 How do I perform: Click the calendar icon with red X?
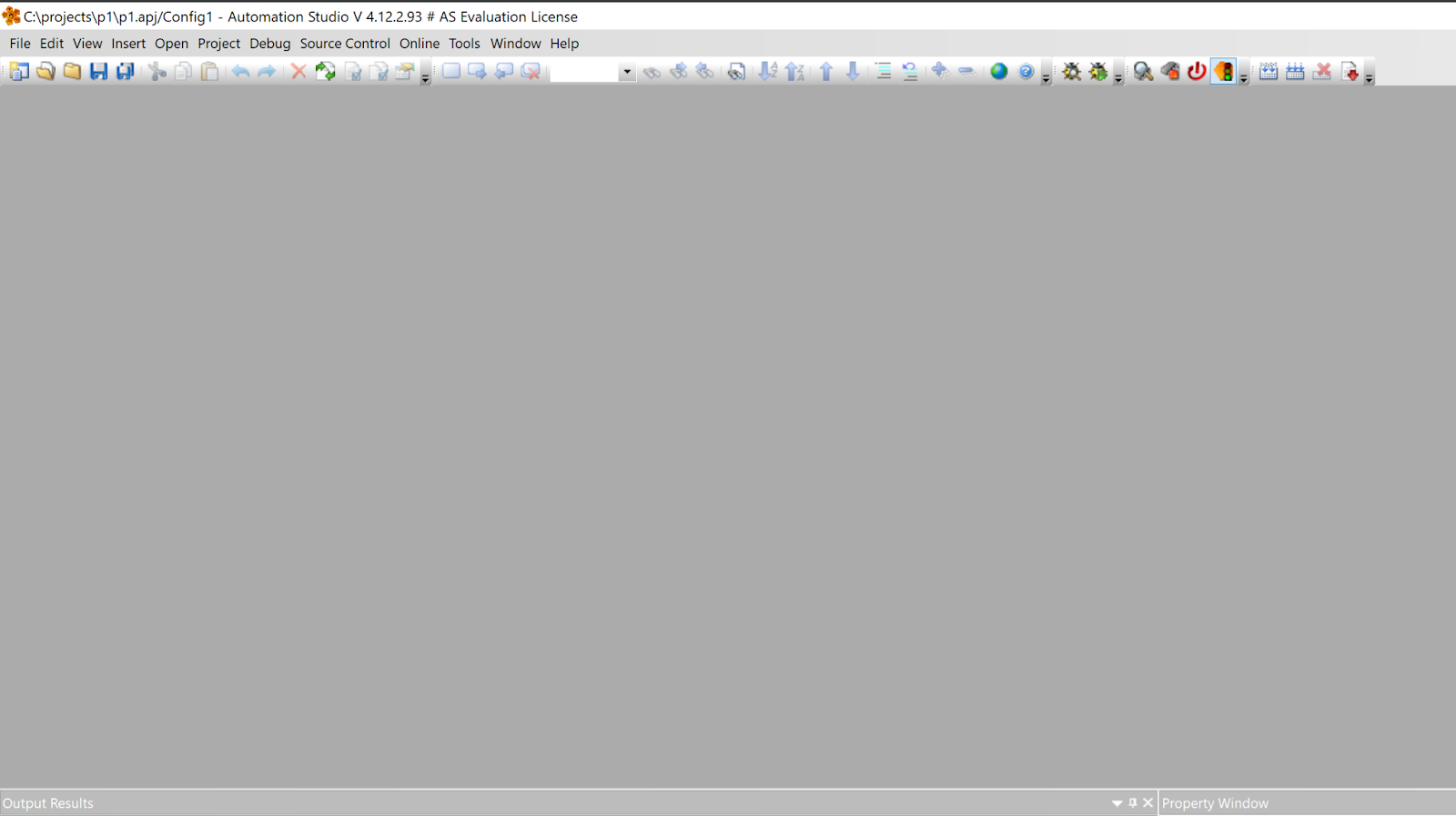(x=1323, y=71)
